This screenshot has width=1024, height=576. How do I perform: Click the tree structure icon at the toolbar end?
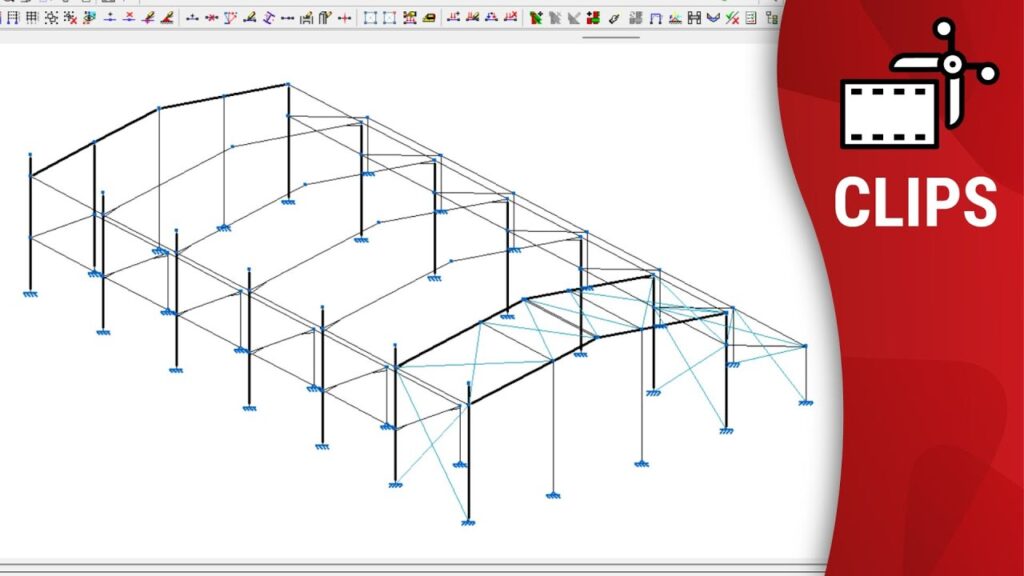(770, 18)
